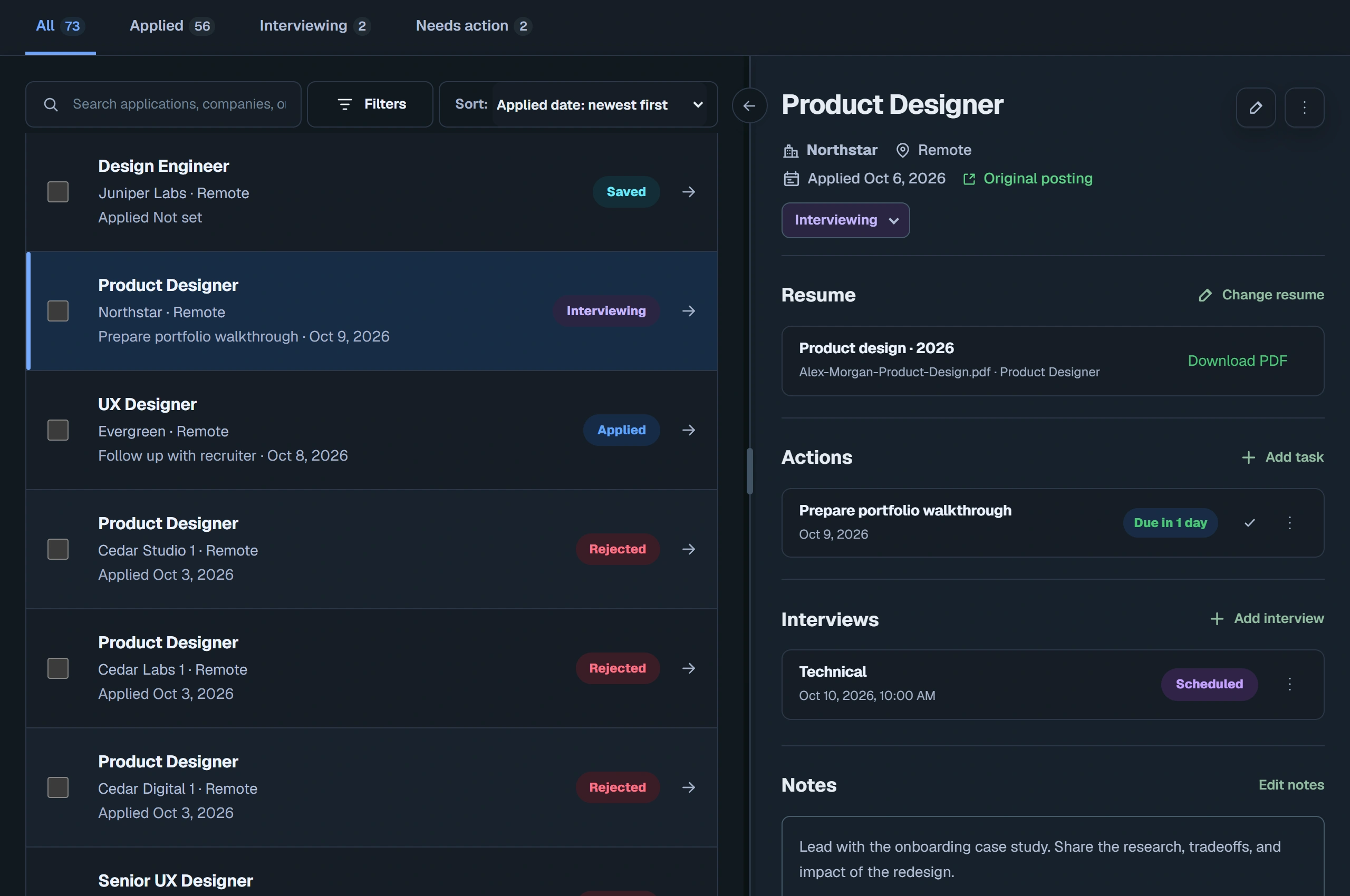
Task: Click Download PDF
Action: point(1237,361)
